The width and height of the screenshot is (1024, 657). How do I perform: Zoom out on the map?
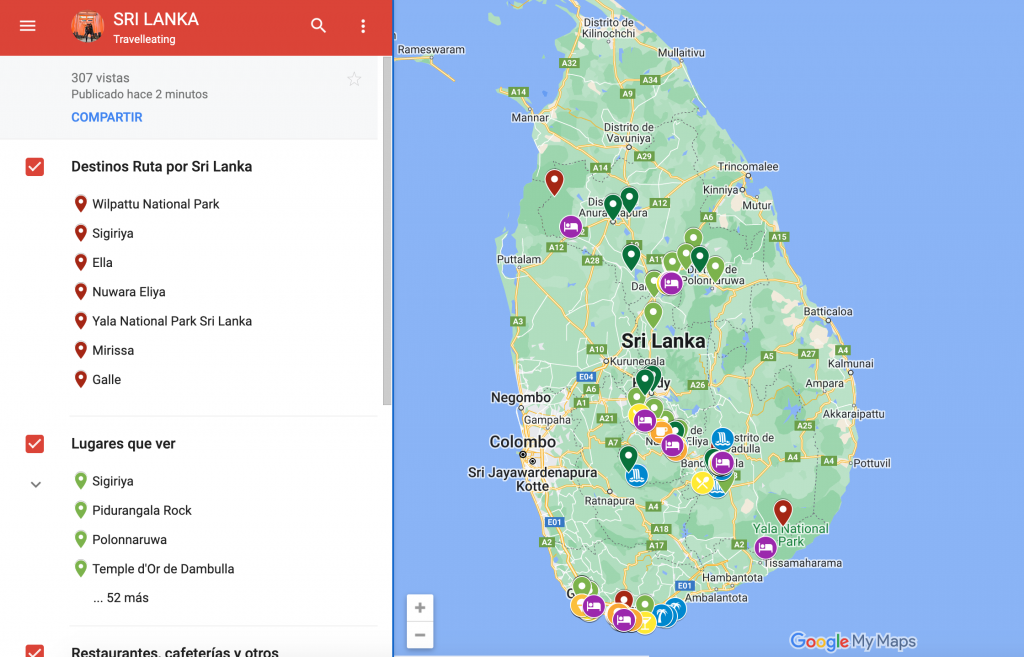[420, 634]
